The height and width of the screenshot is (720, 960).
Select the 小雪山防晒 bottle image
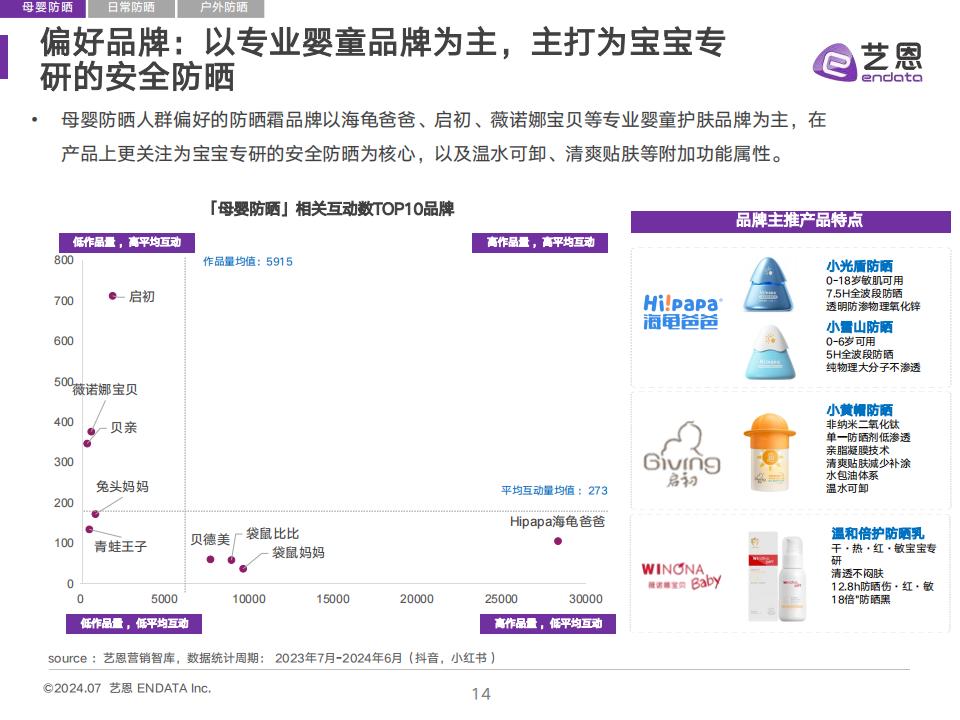point(770,353)
